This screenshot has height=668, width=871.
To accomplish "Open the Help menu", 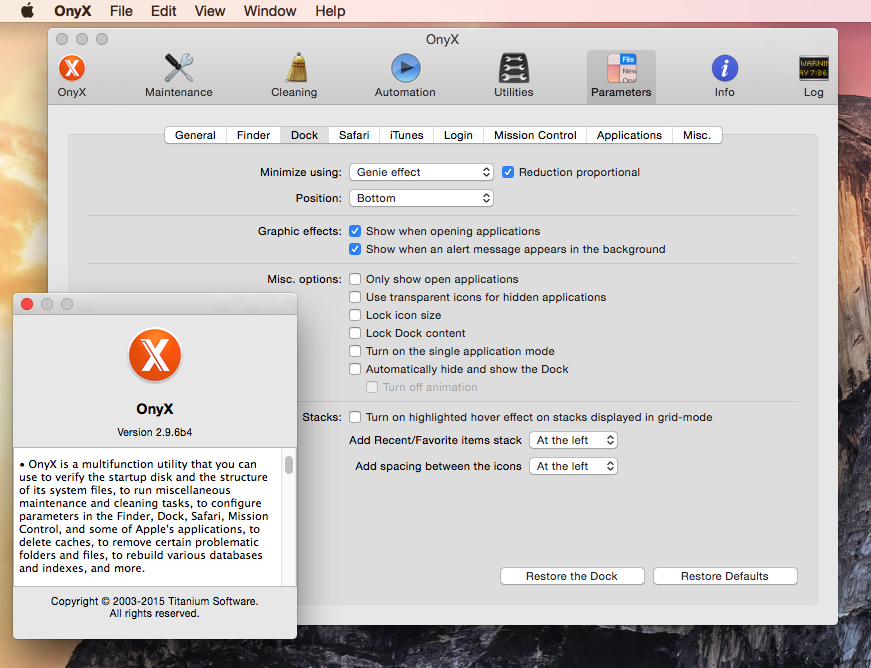I will [x=331, y=11].
